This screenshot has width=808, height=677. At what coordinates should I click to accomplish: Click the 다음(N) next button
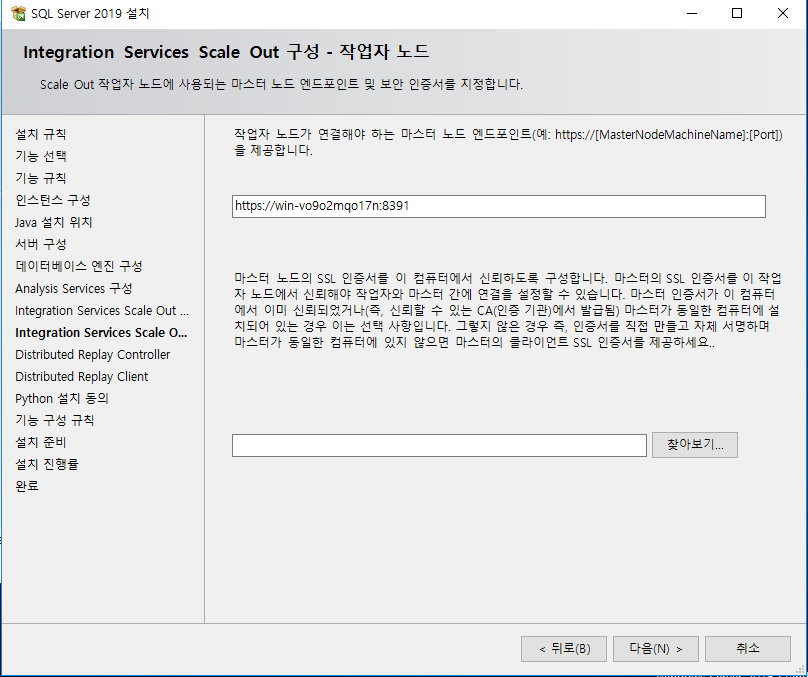[x=655, y=649]
